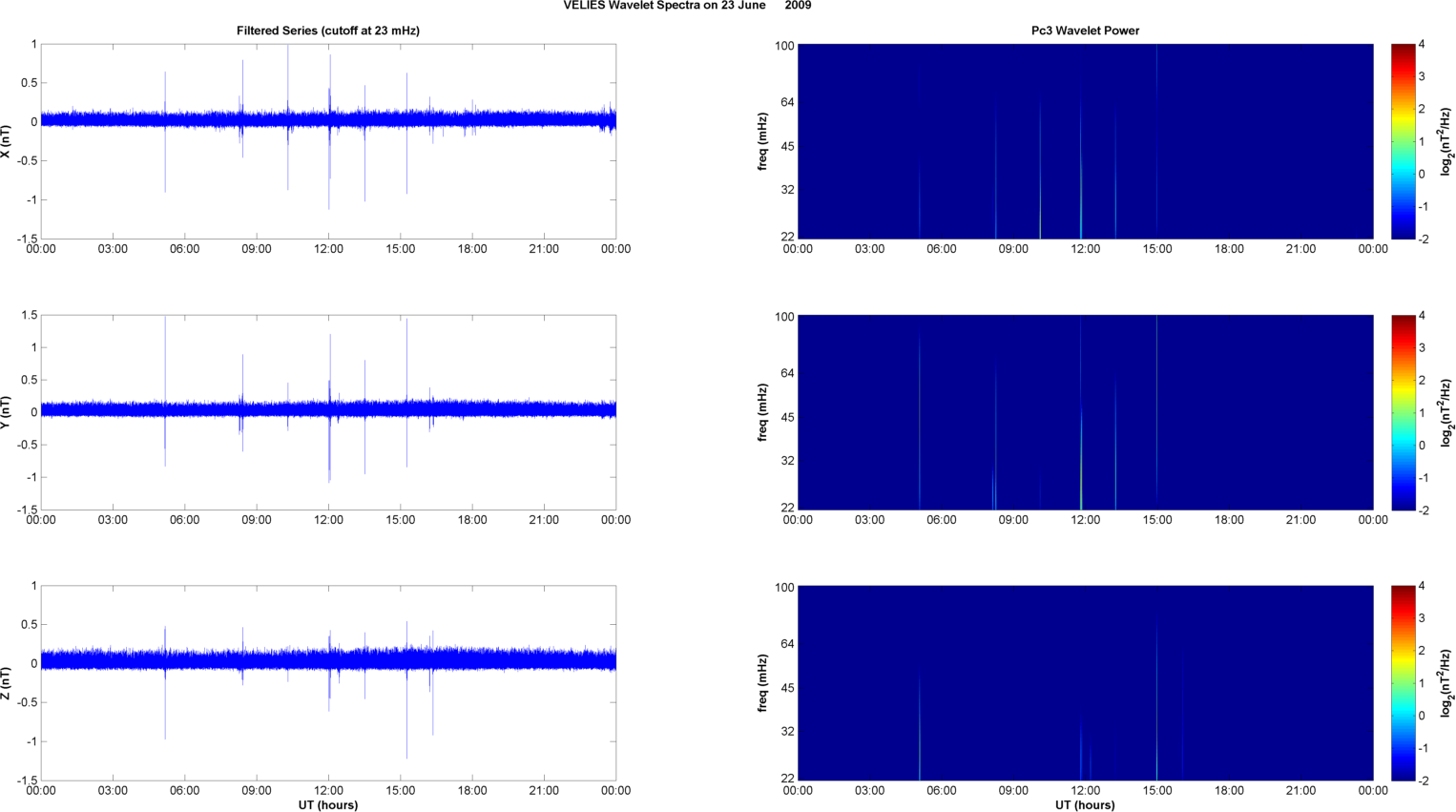Click the 15:00 tick under top wavelet plot
The width and height of the screenshot is (1456, 812).
point(1157,249)
